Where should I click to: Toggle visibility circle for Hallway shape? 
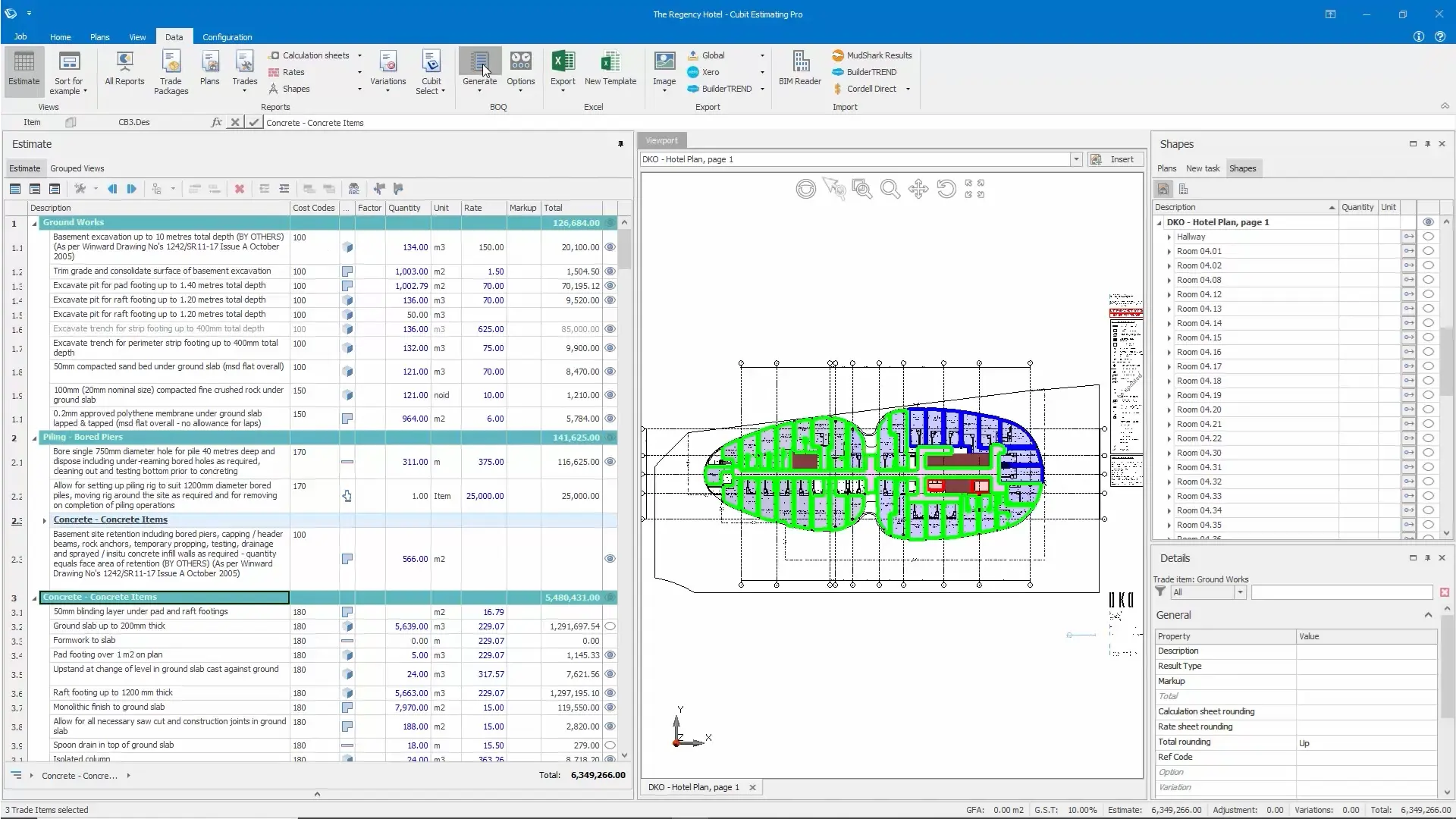pos(1428,237)
